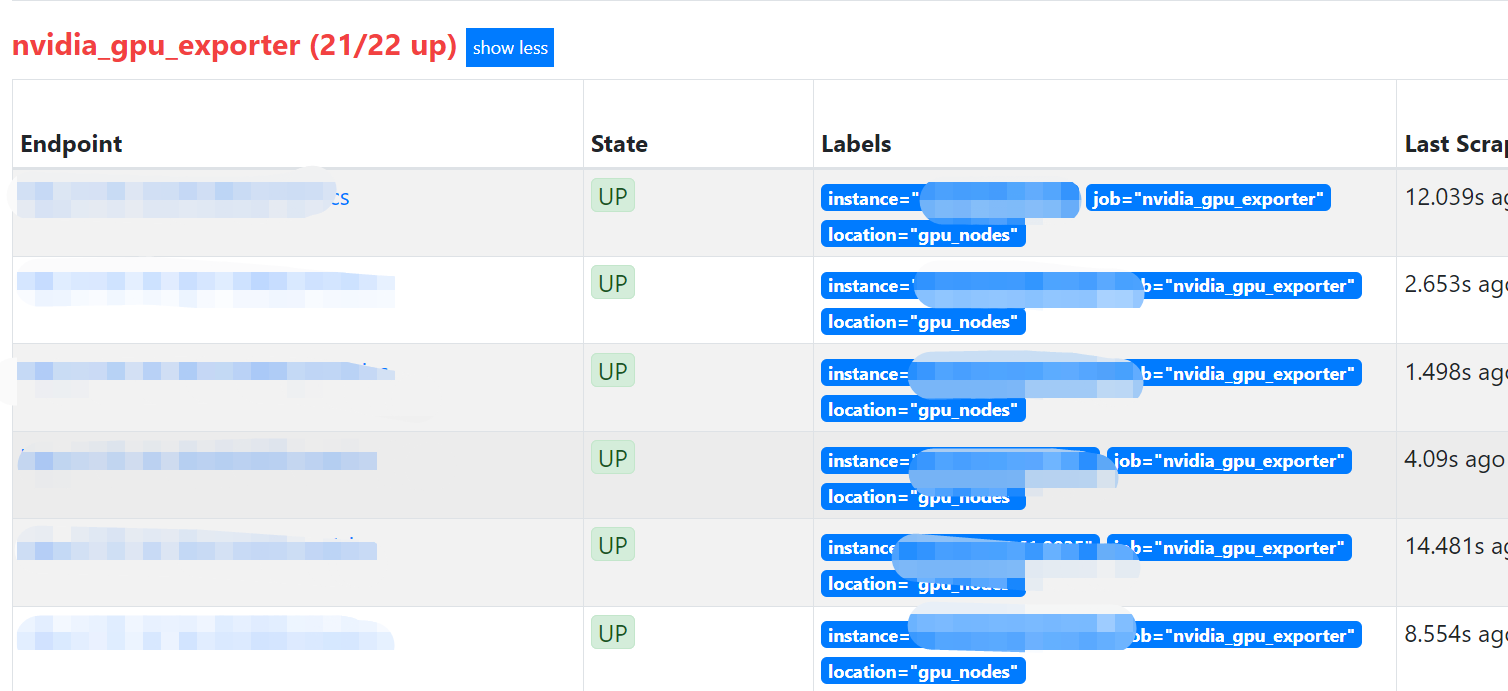Screen dimensions: 1508x691
Task: Click the Endpoint column header
Action: (x=72, y=144)
